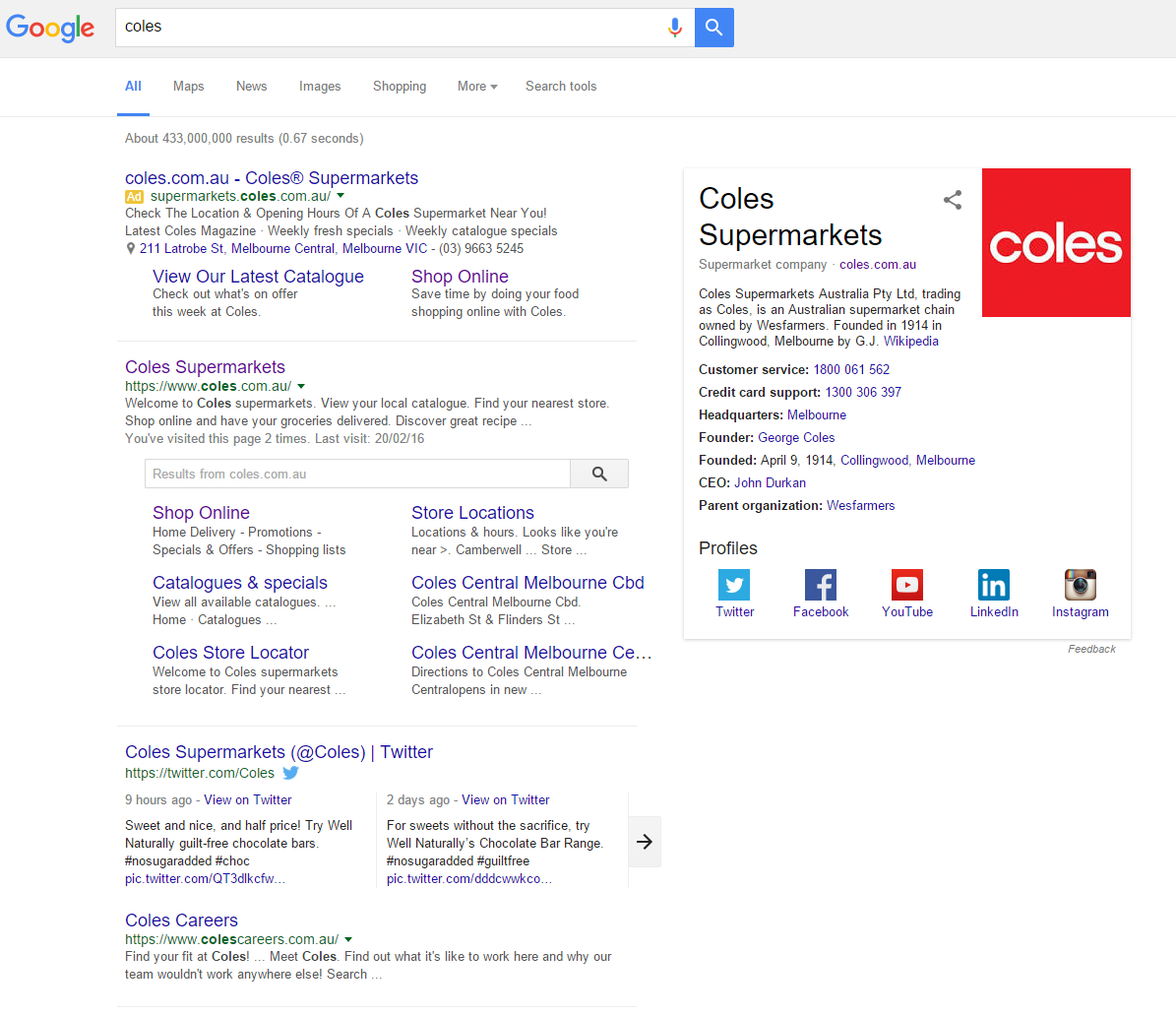Share the Coles Supermarkets knowledge panel
This screenshot has width=1176, height=1016.
coord(953,200)
